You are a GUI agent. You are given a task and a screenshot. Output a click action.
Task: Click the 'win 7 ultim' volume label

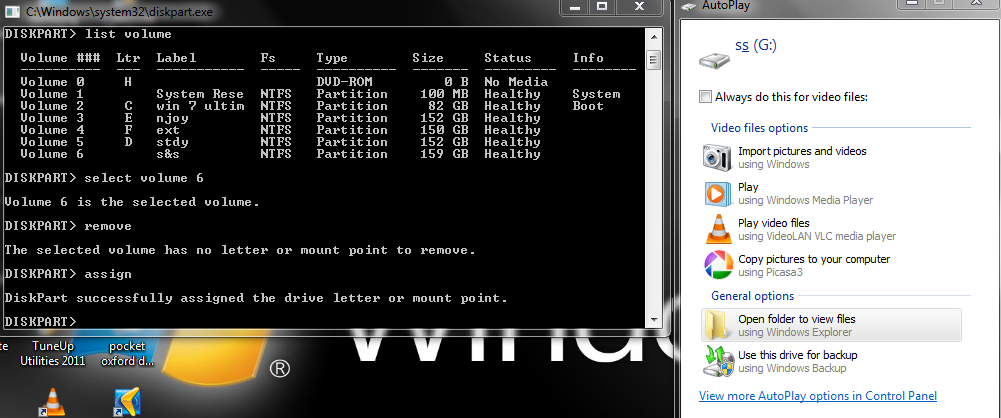pos(200,106)
